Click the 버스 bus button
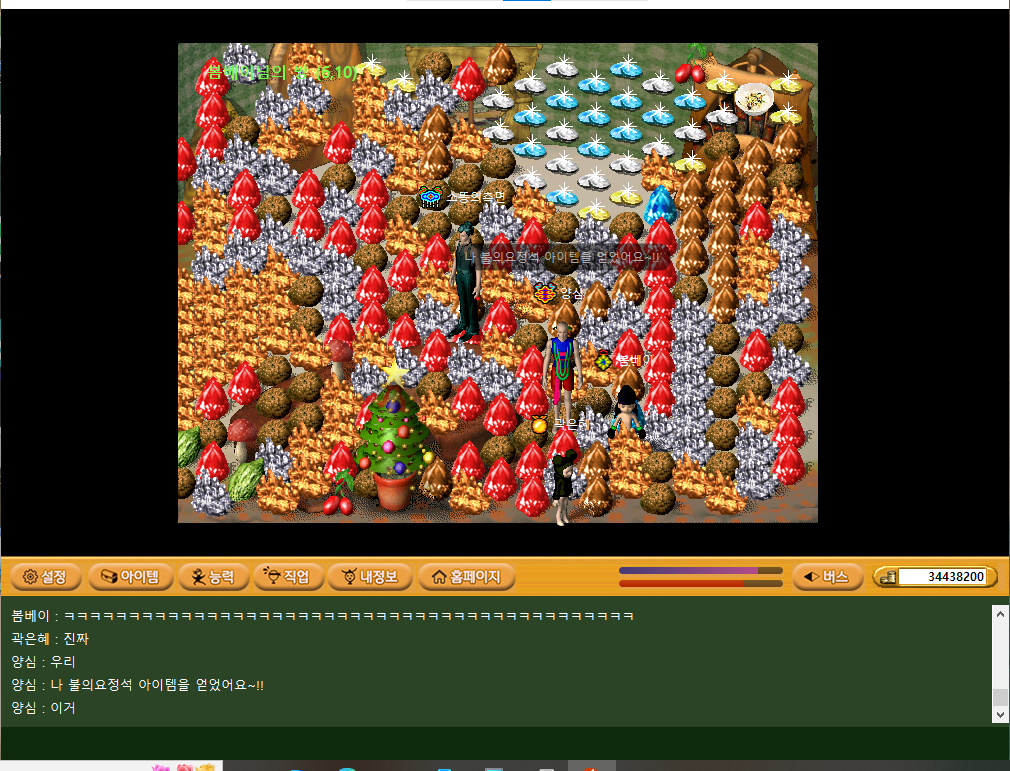Viewport: 1010px width, 771px height. pos(827,577)
